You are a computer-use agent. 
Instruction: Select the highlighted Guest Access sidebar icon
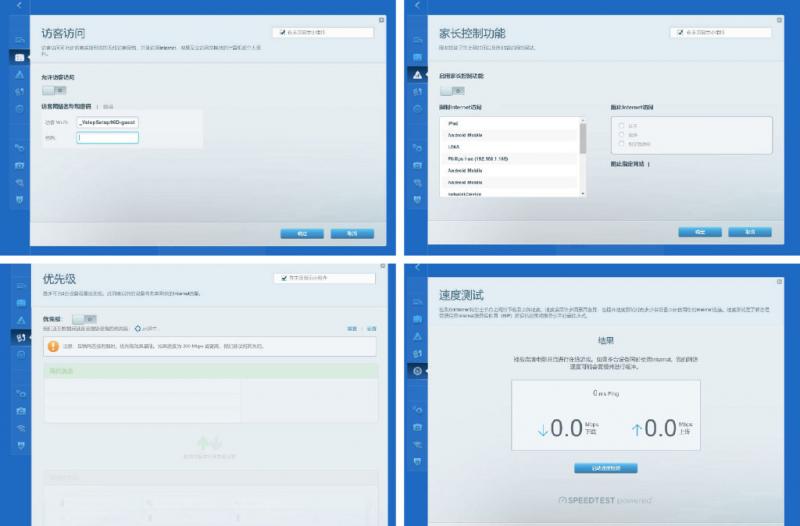[19, 57]
